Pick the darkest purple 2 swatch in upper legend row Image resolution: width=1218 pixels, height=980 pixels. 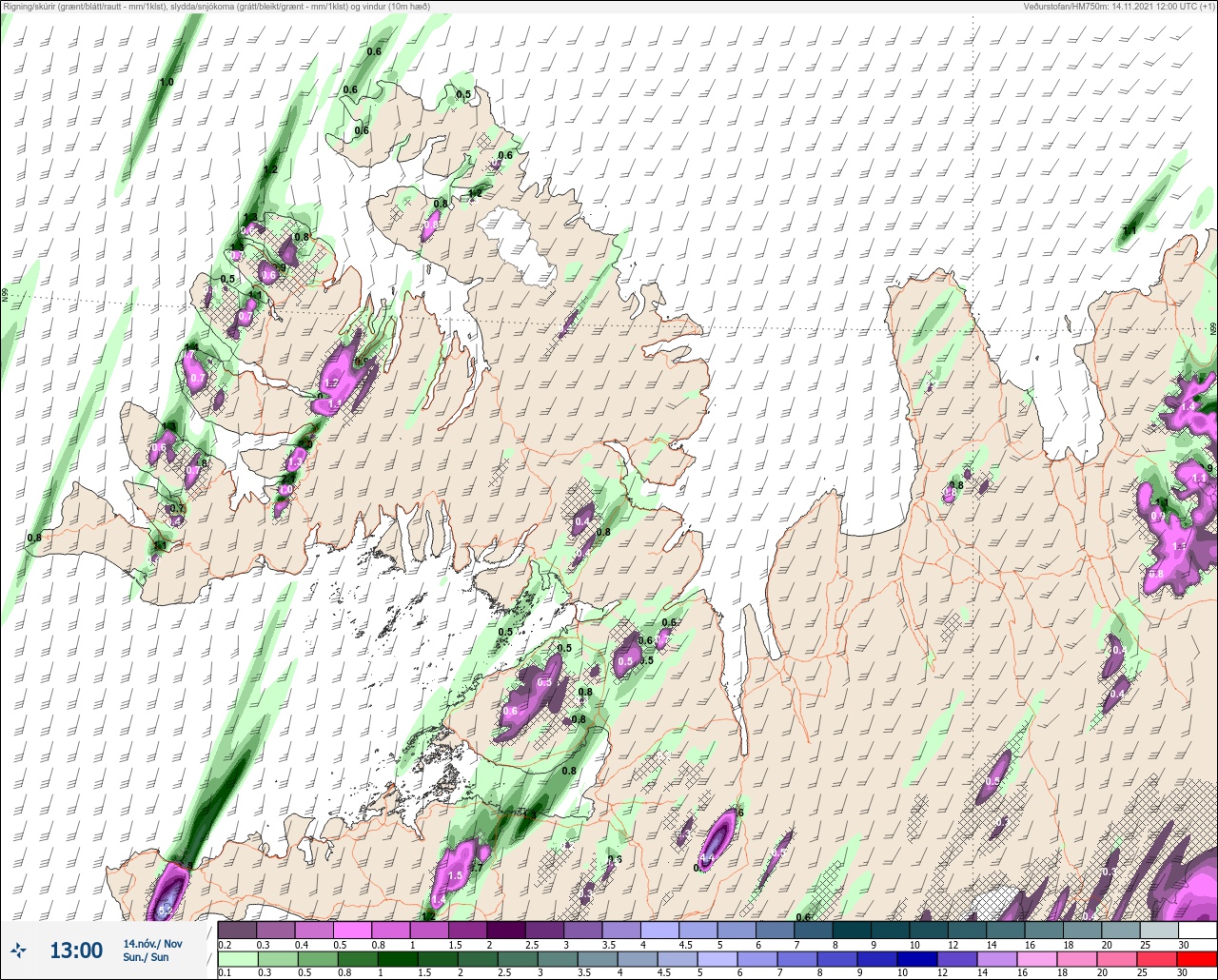tap(506, 930)
